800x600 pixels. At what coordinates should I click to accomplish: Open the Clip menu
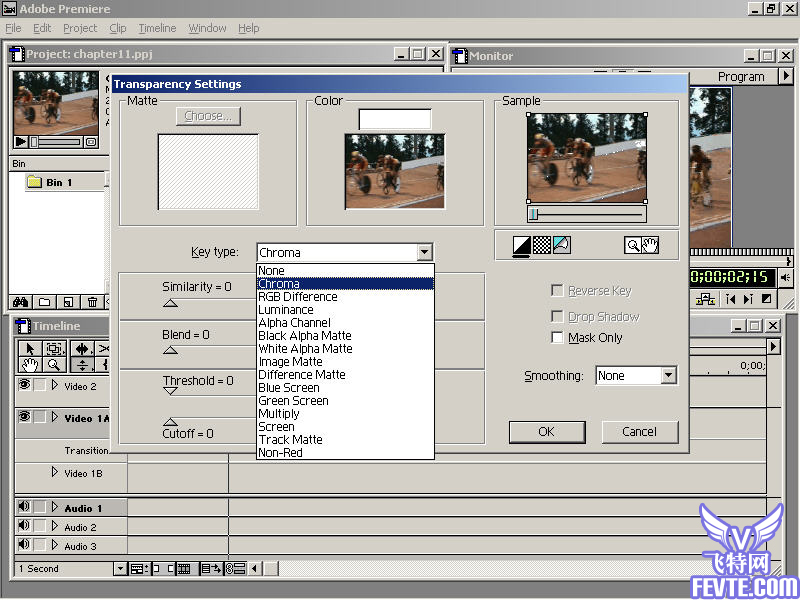tap(118, 28)
